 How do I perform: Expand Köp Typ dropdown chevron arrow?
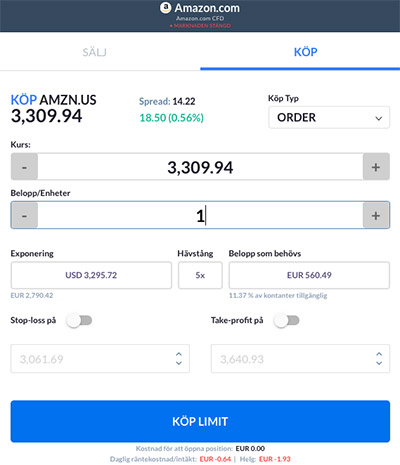[x=379, y=118]
